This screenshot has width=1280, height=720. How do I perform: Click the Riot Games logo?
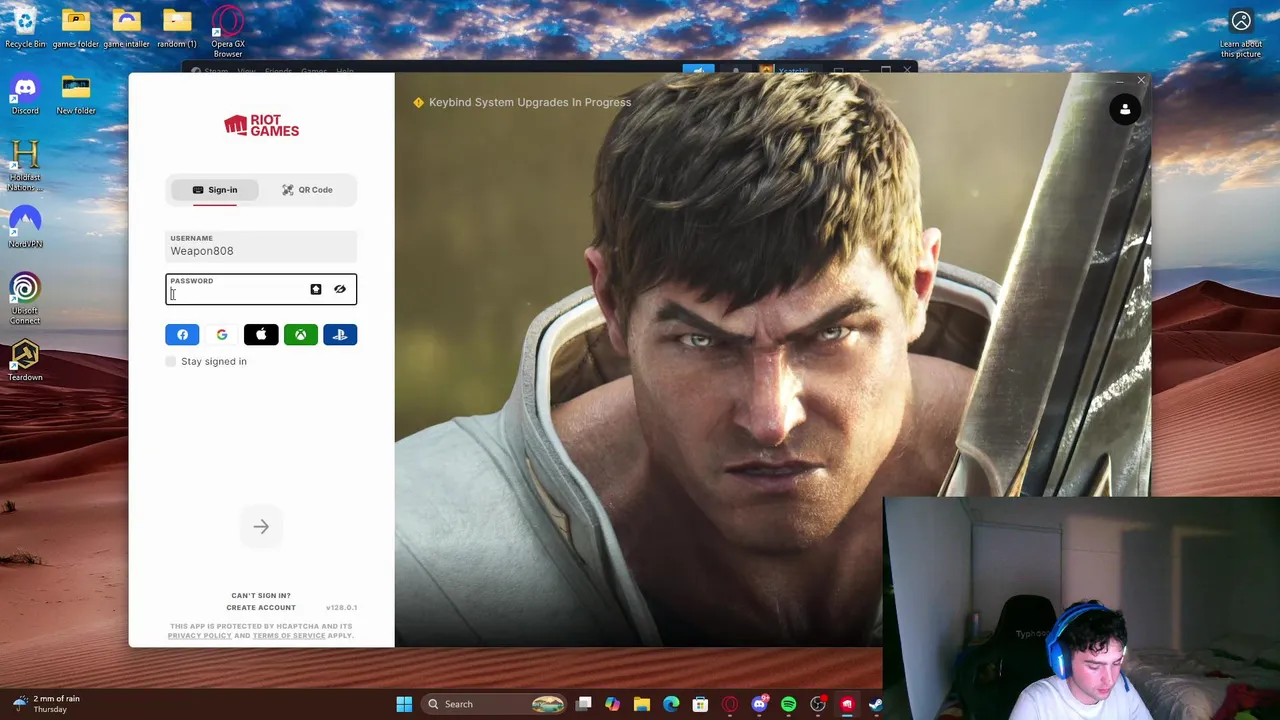pos(261,125)
